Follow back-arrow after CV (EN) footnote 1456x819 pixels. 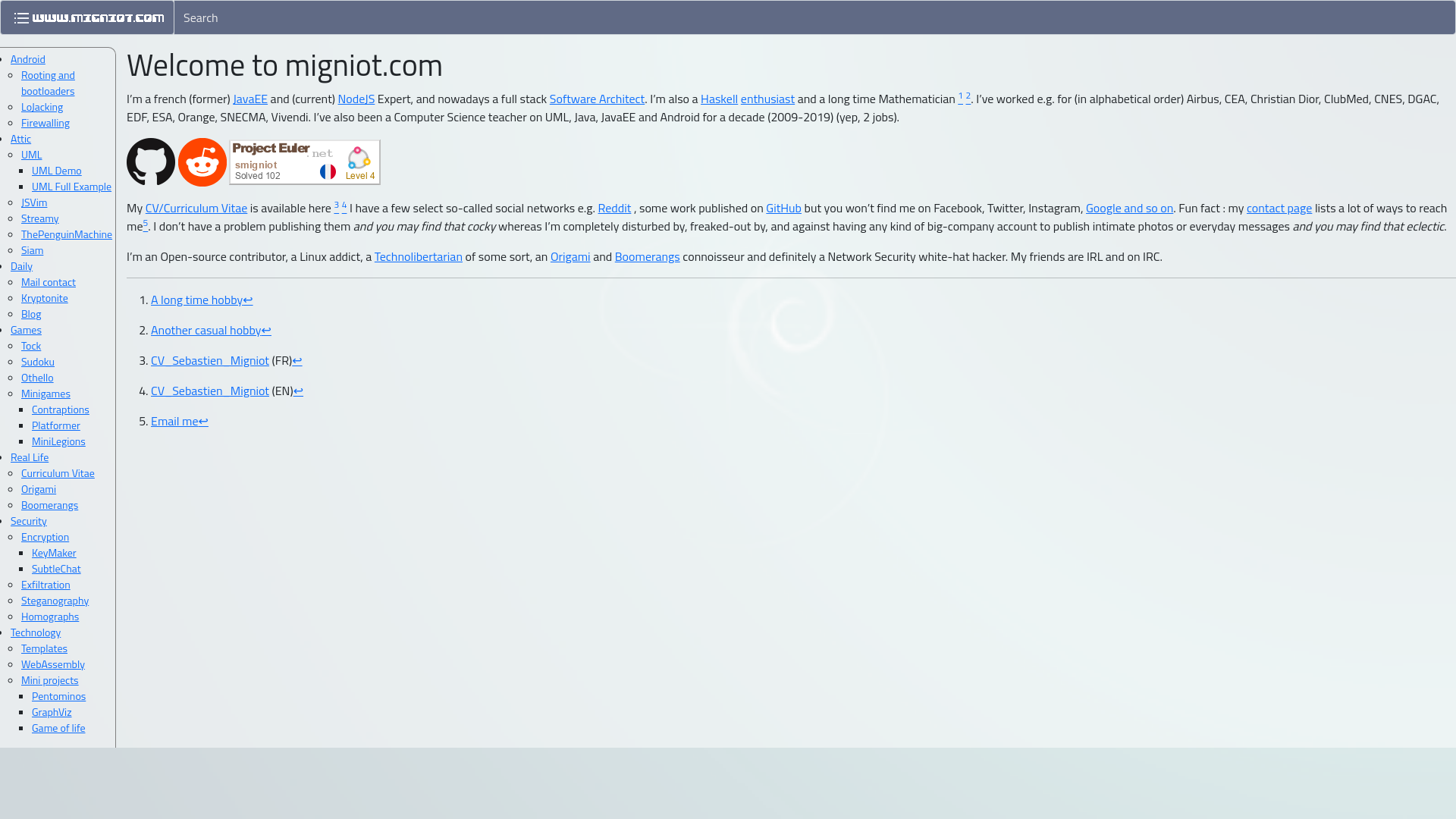point(298,391)
